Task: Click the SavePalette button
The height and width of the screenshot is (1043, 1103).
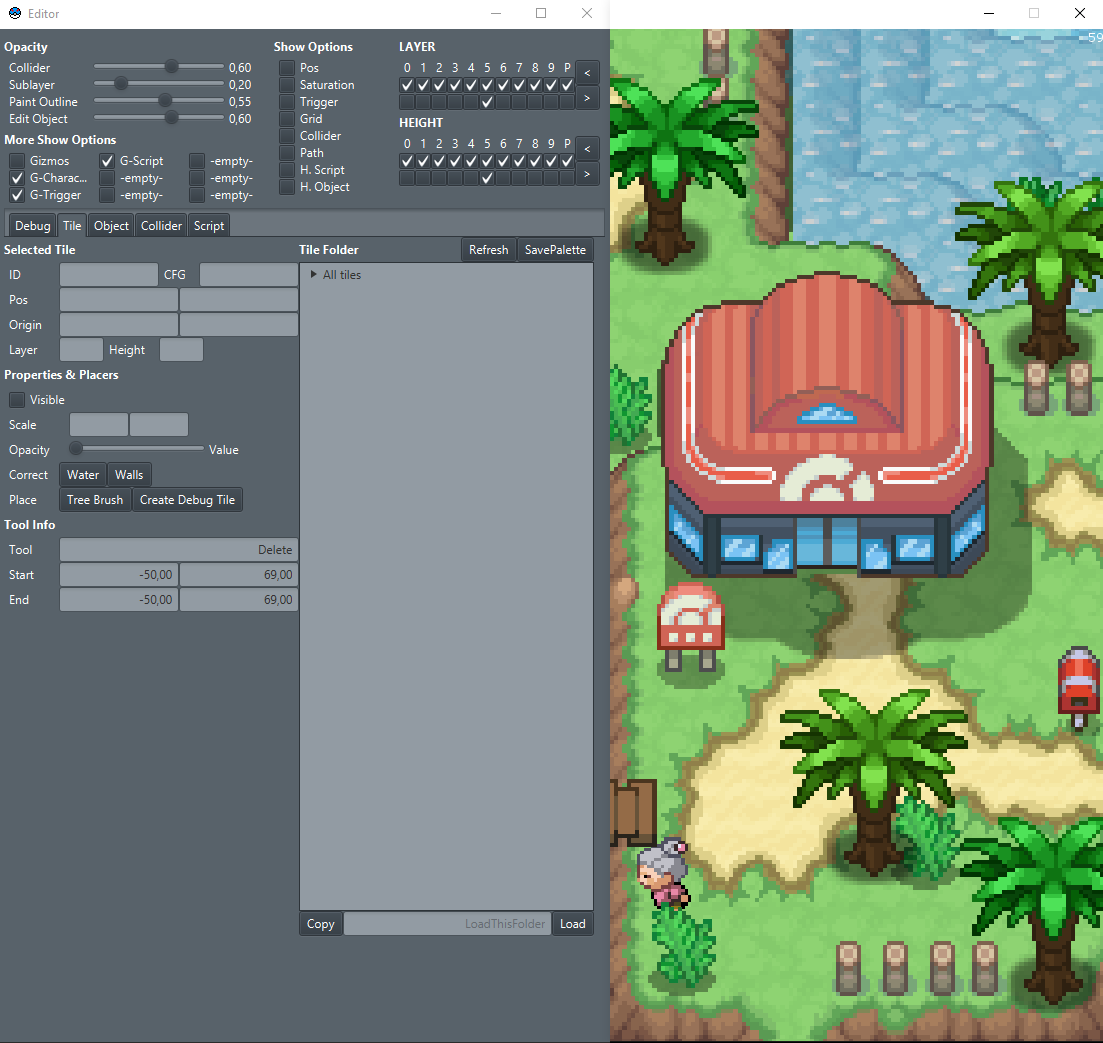Action: pyautogui.click(x=555, y=250)
